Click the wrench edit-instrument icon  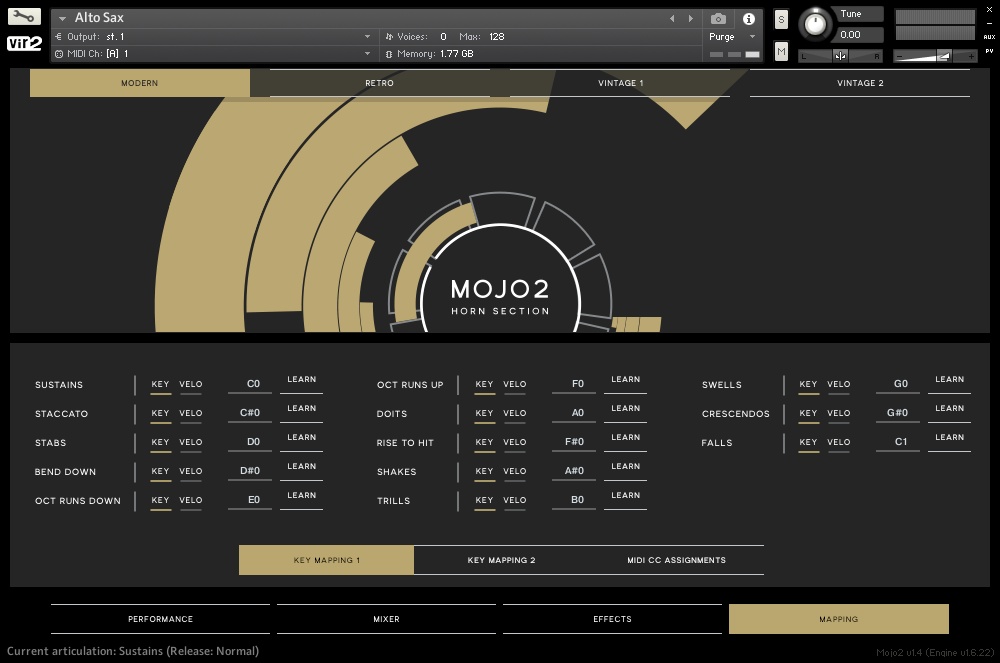pos(22,16)
